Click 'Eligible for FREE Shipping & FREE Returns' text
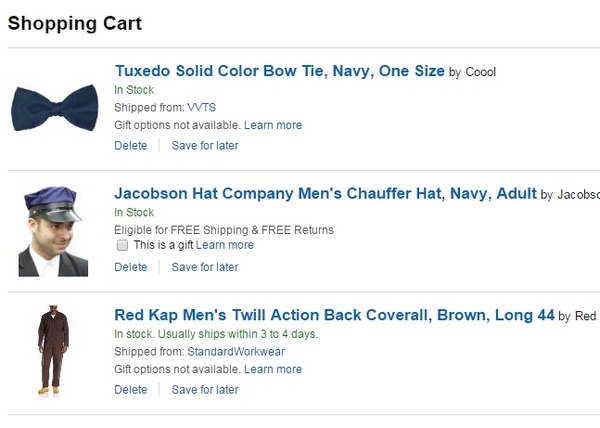The width and height of the screenshot is (600, 428). point(224,230)
